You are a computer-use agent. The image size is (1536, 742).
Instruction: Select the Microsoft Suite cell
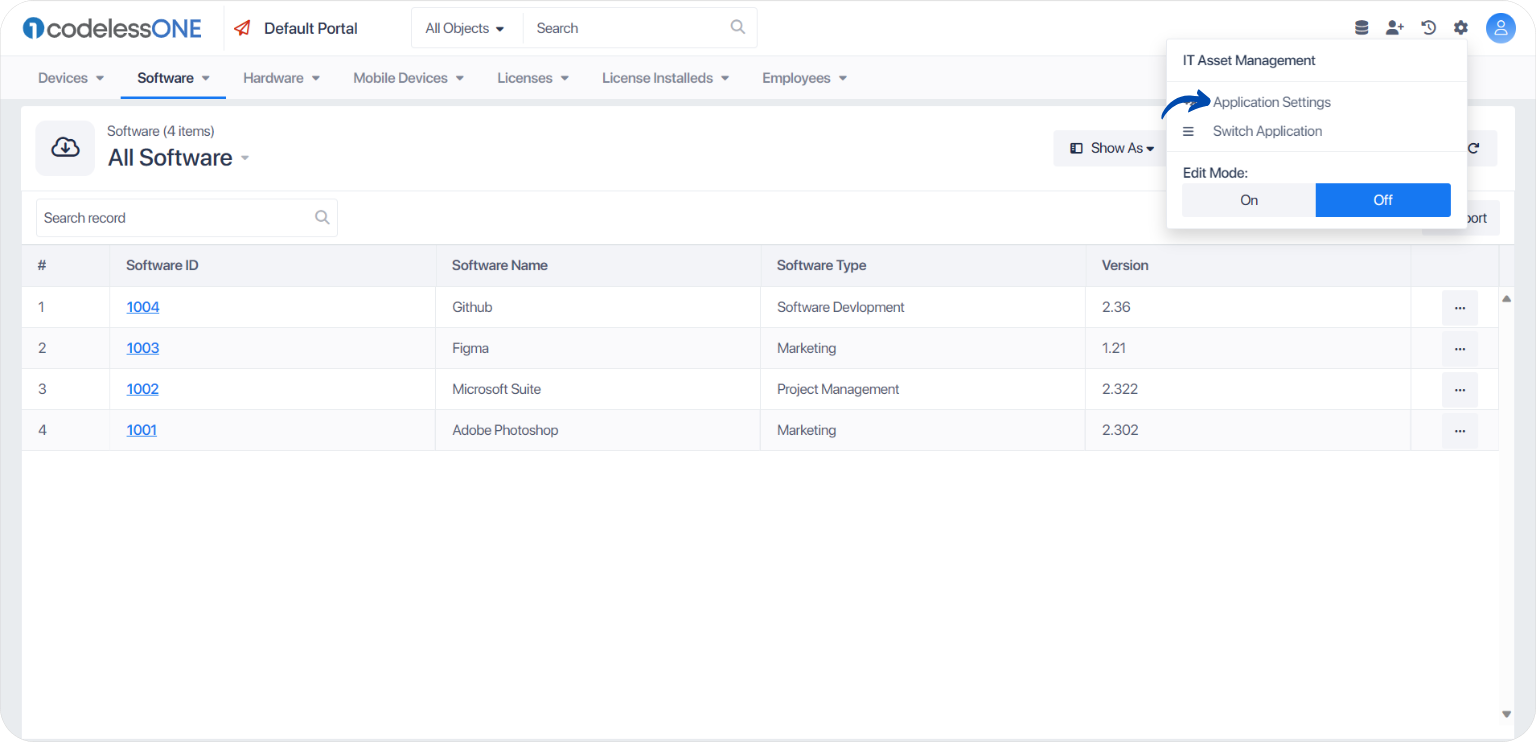tap(598, 389)
